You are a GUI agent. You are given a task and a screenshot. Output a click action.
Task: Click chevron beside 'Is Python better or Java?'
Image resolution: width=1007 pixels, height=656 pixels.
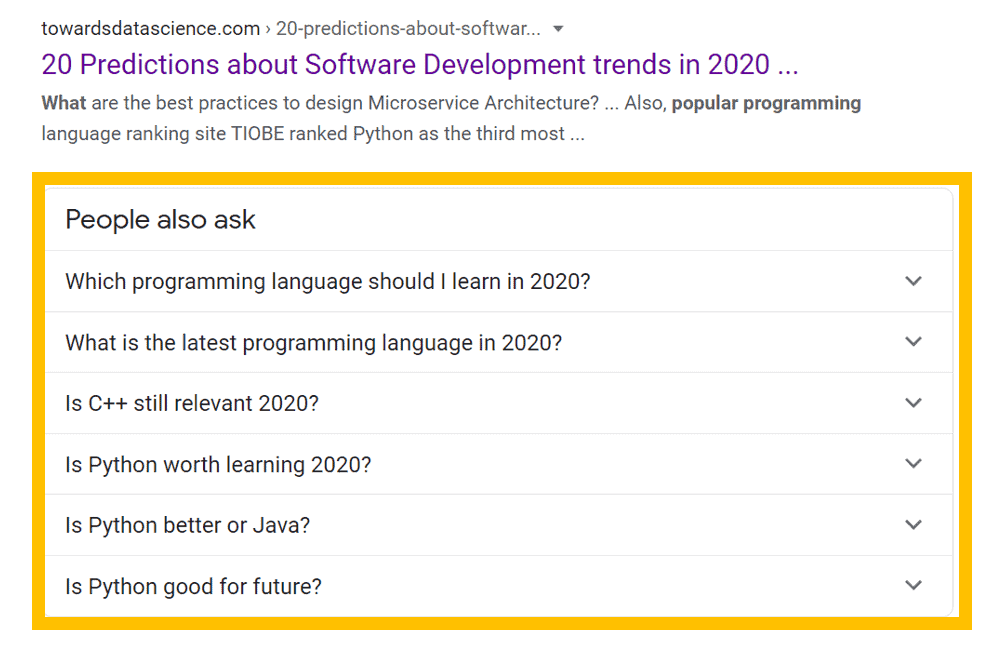[x=913, y=524]
